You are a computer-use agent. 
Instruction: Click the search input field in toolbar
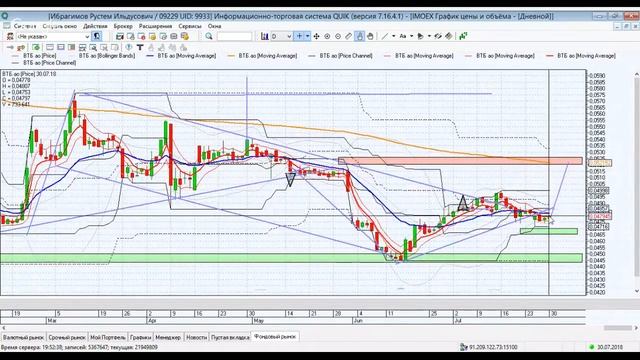tap(234, 36)
